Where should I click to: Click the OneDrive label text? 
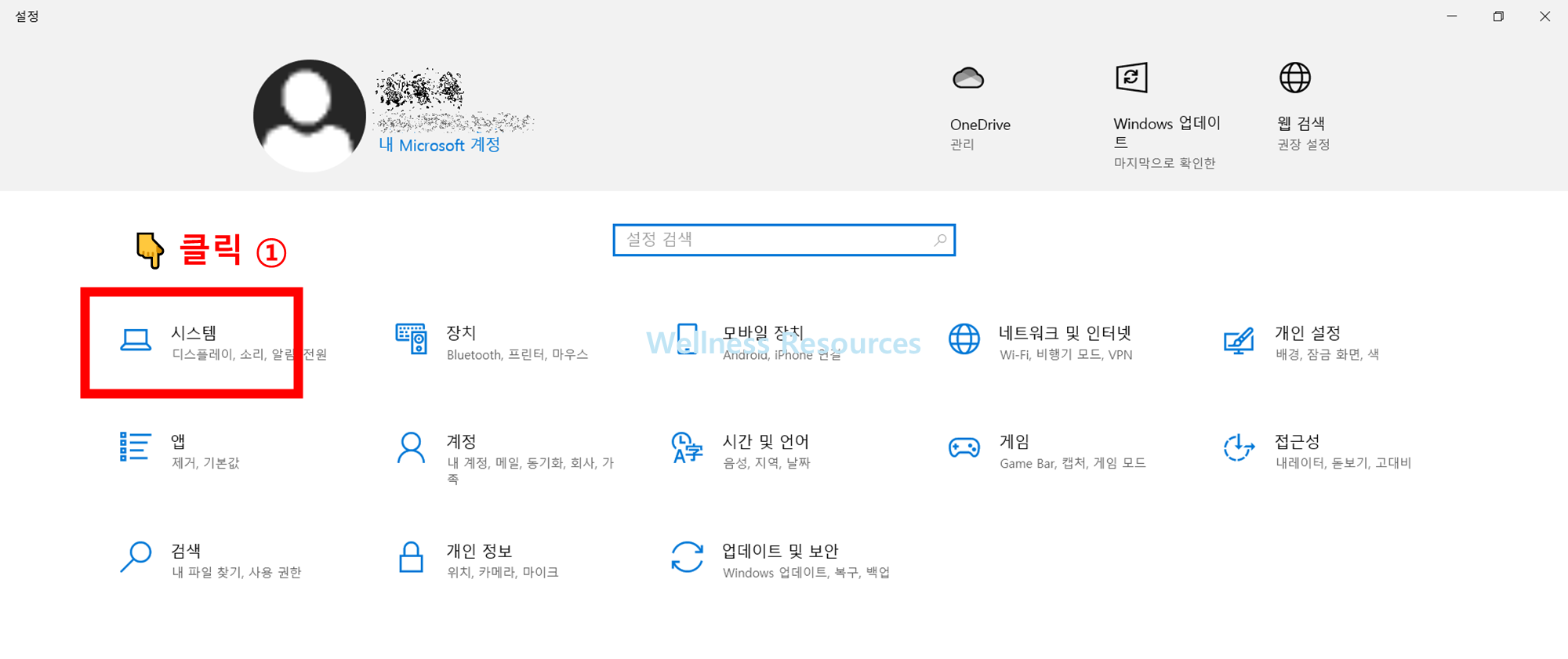coord(980,125)
